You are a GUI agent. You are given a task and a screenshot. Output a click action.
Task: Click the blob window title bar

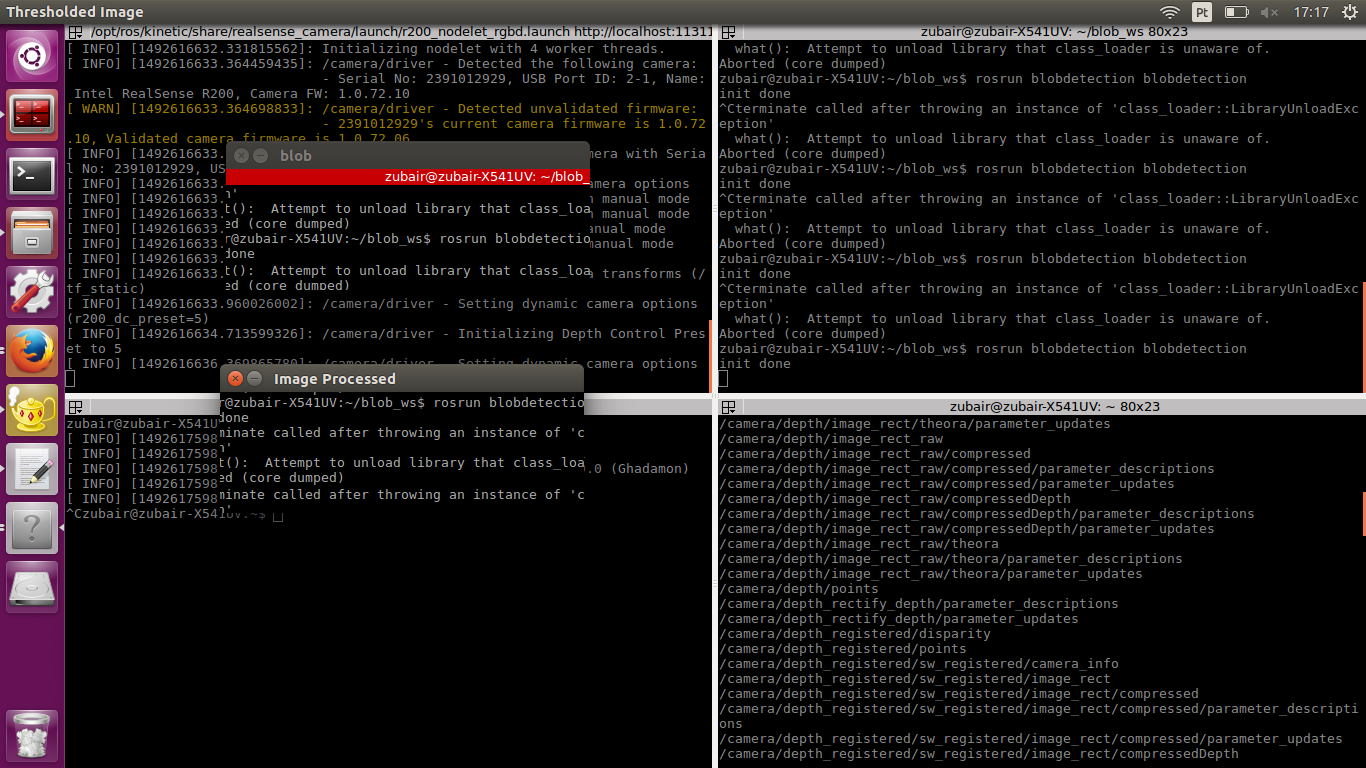(x=408, y=156)
